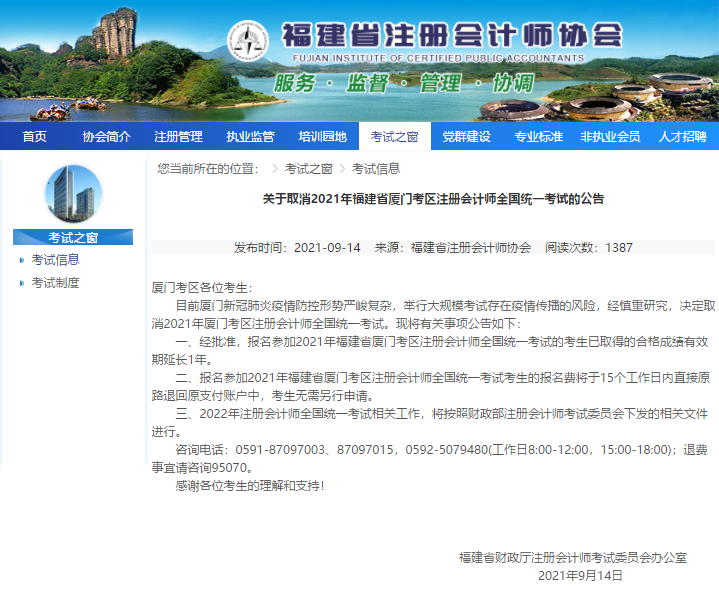The width and height of the screenshot is (719, 599).
Task: Open the 首页 navigation item
Action: (34, 136)
